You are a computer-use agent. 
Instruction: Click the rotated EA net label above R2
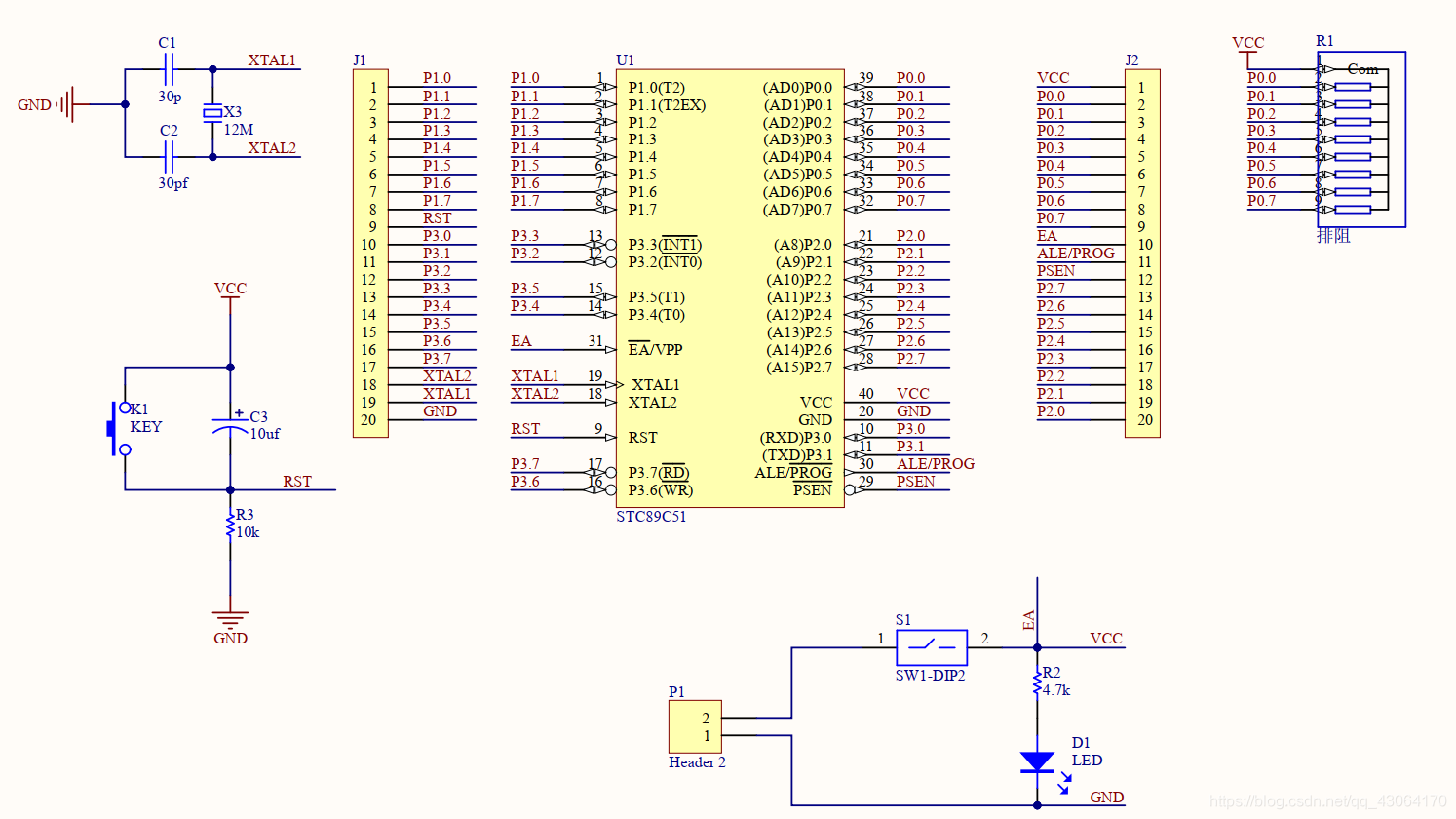[1028, 620]
